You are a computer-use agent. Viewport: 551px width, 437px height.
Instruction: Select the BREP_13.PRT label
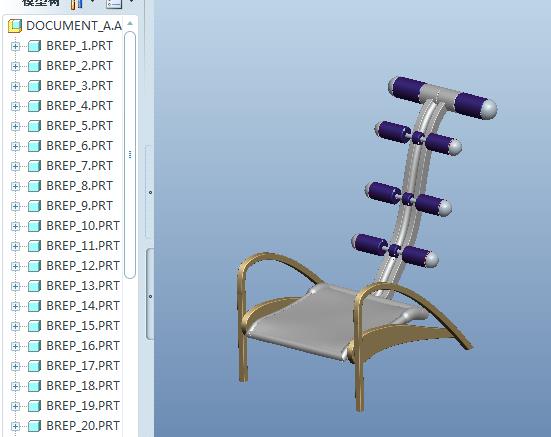83,286
